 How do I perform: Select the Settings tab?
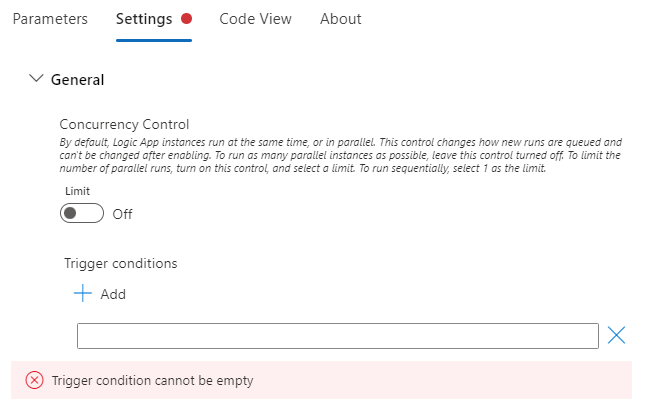[144, 19]
